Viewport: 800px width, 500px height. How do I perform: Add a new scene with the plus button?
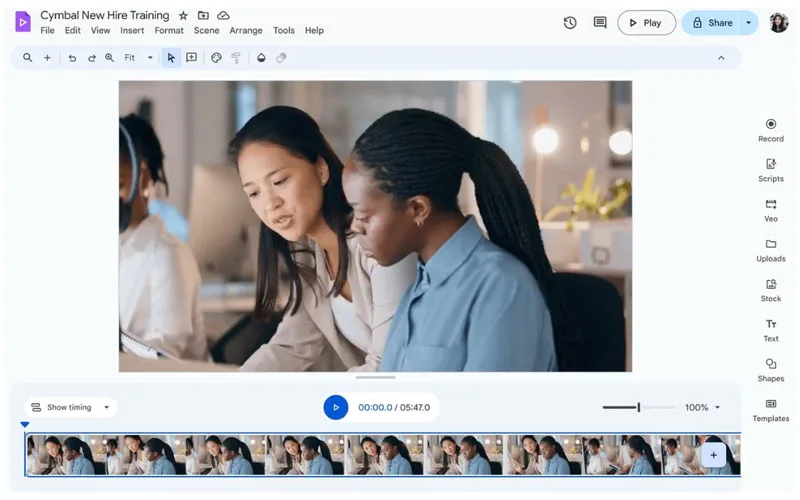click(x=713, y=455)
